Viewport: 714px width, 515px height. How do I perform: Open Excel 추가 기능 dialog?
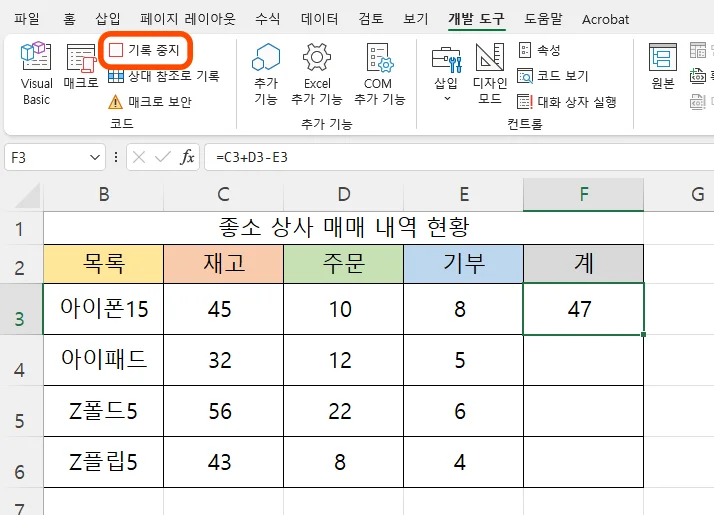click(317, 74)
